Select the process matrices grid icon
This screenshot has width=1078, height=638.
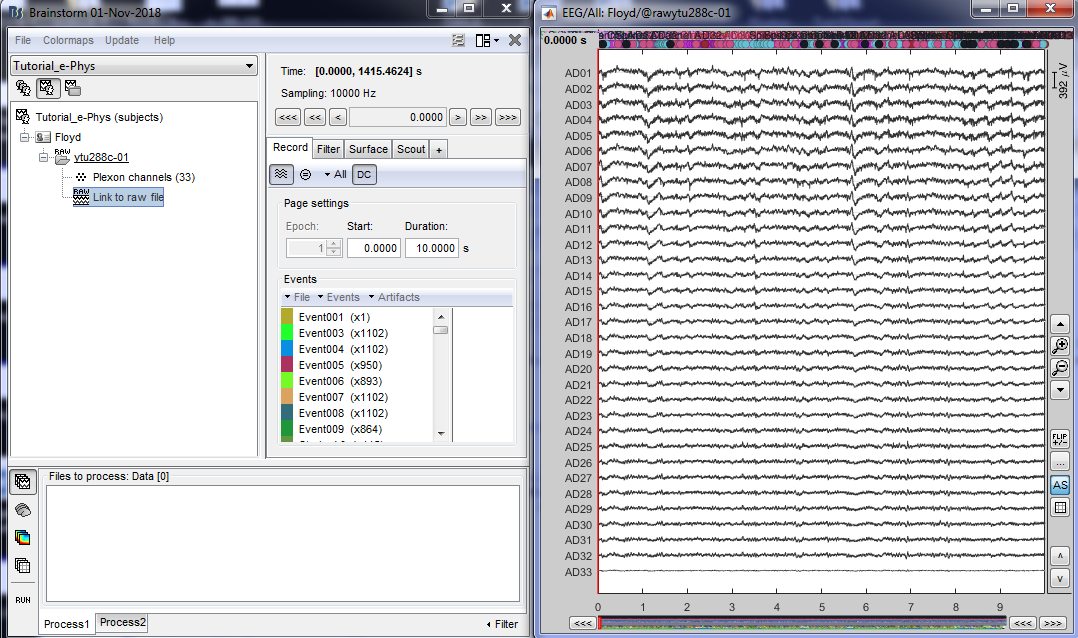[x=23, y=565]
